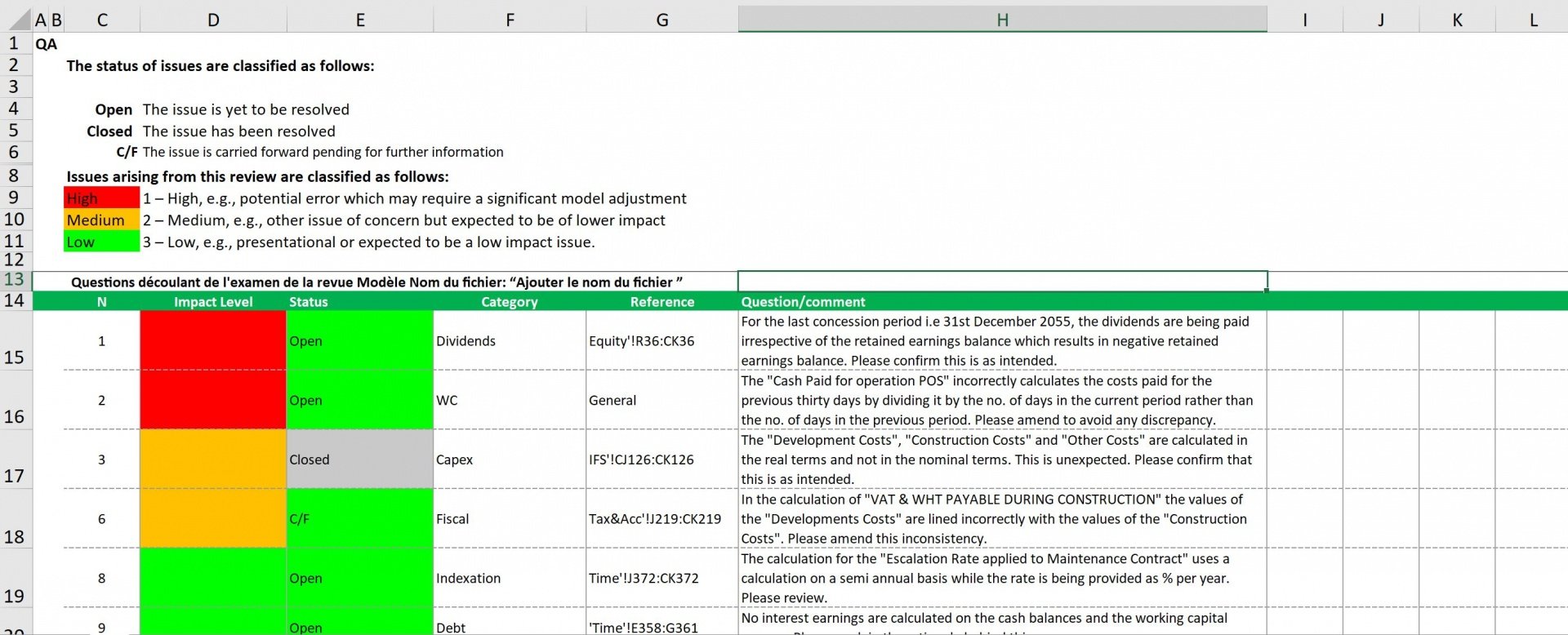Click 'The status of issues' heading cell
Viewport: 1568px width, 635px height.
tap(220, 66)
